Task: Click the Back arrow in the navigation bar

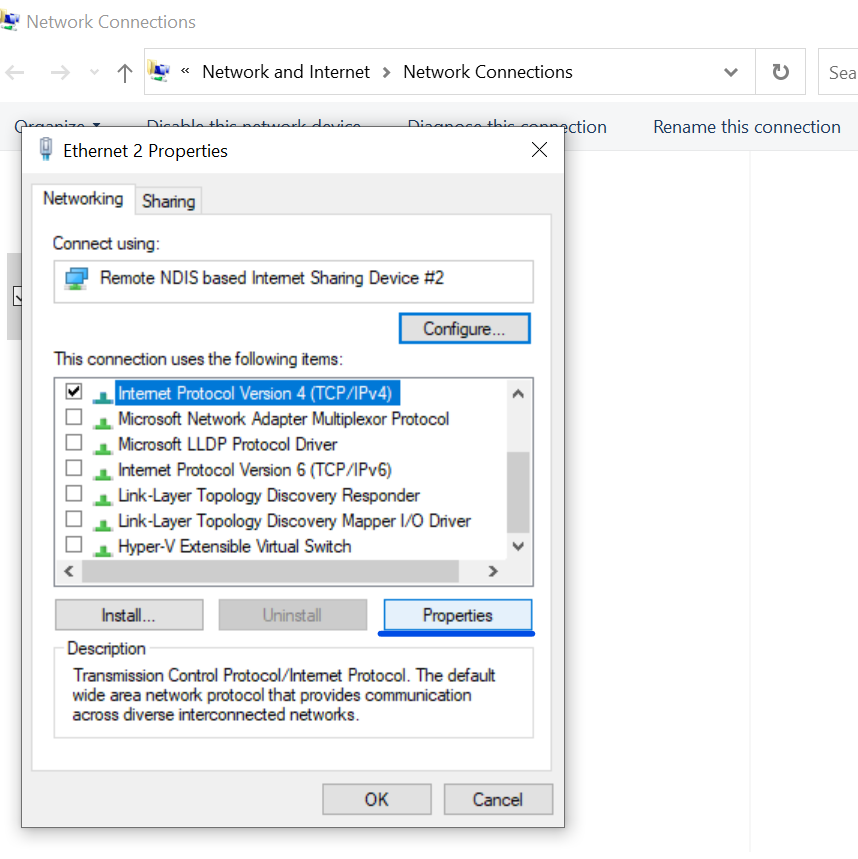Action: [15, 72]
